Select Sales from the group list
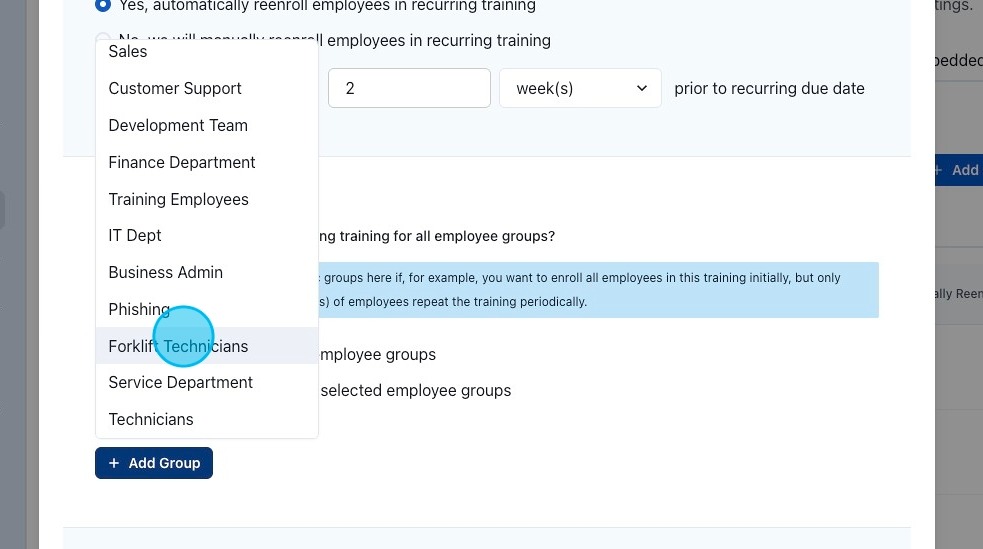The height and width of the screenshot is (549, 983). click(x=128, y=52)
